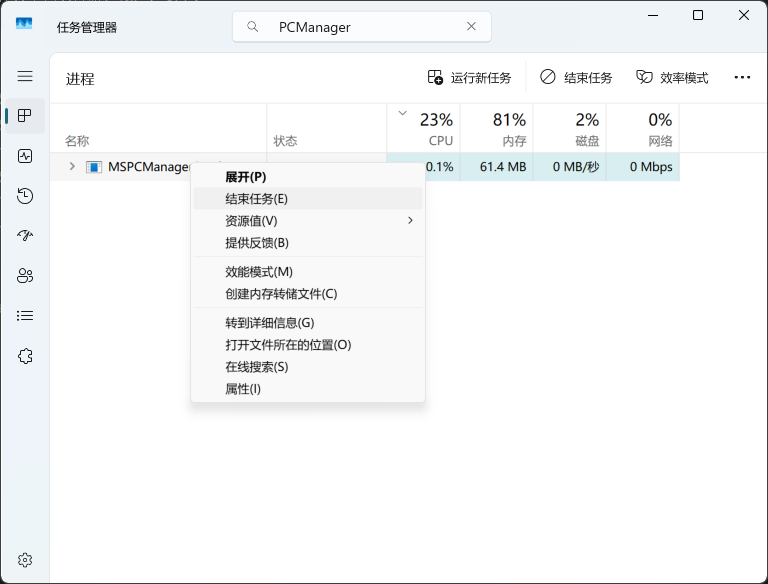
Task: Open Startup apps page in sidebar
Action: coord(25,236)
